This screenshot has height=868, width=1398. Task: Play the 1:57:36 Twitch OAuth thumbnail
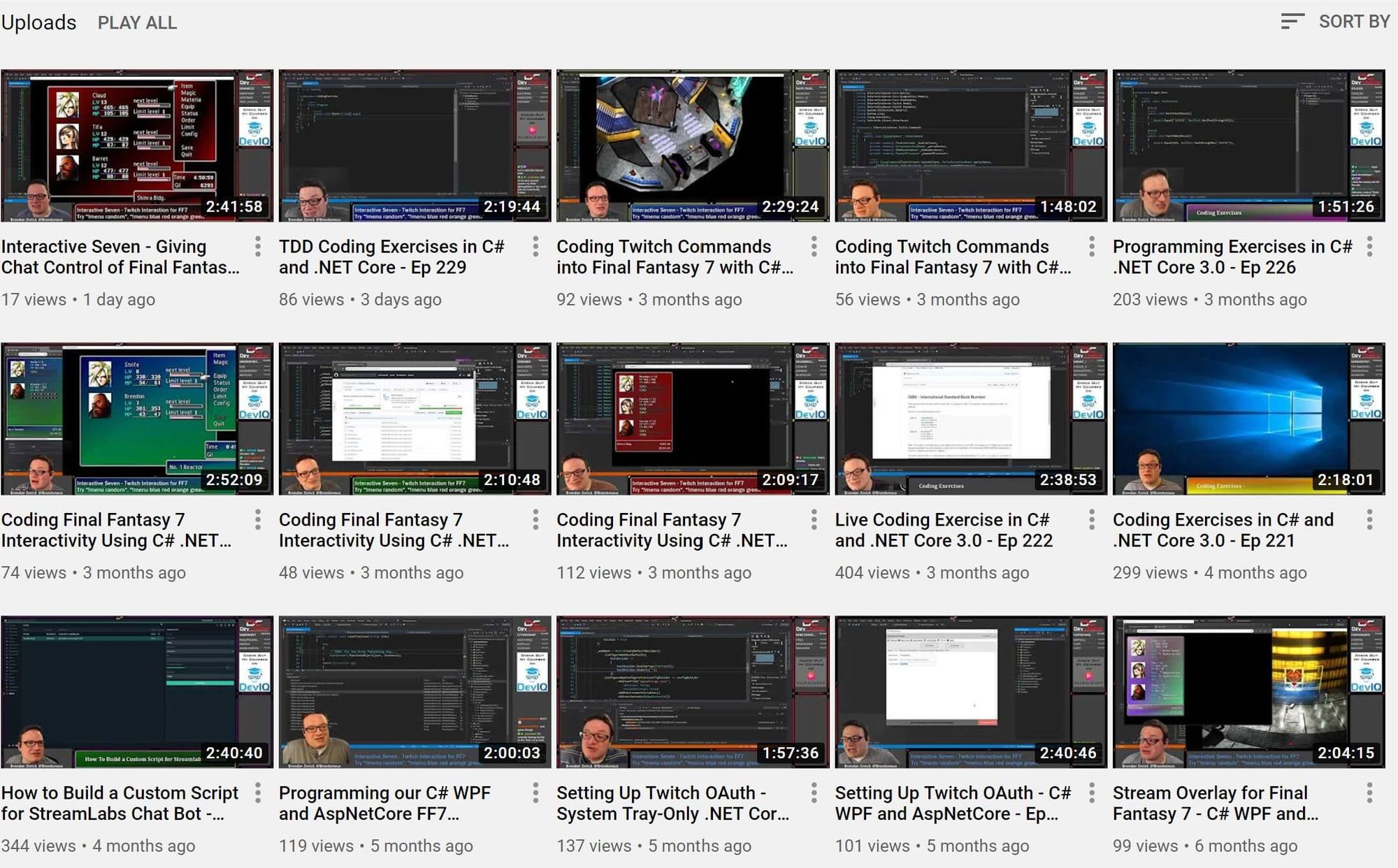click(693, 692)
